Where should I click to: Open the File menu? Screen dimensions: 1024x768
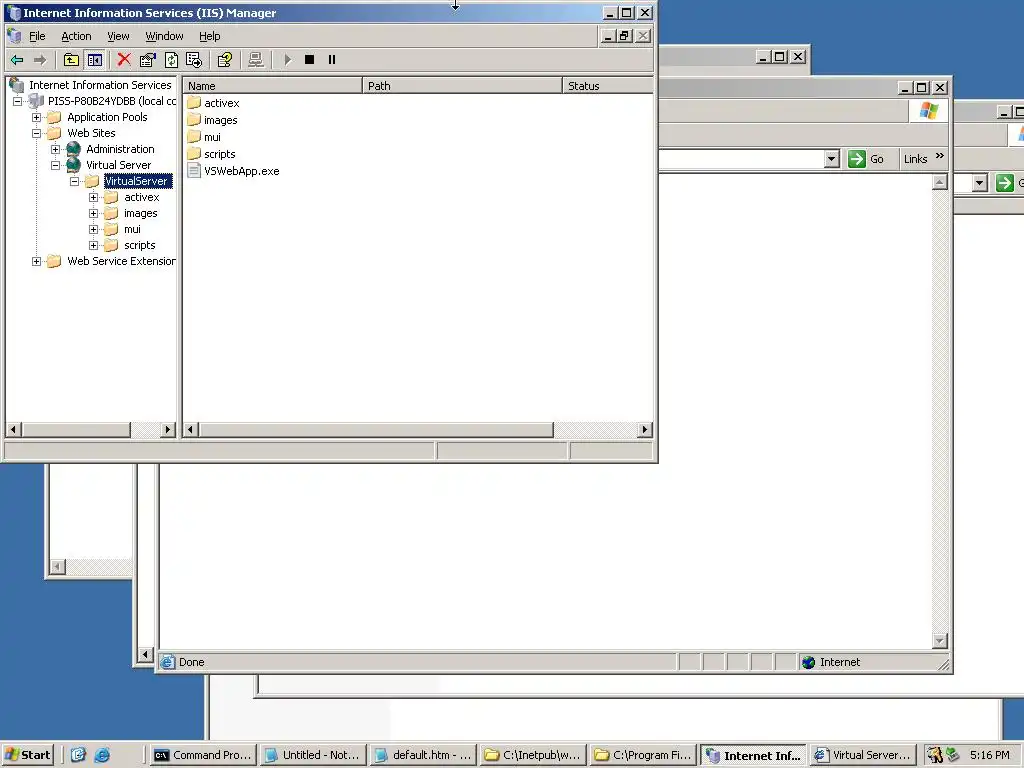coord(37,37)
